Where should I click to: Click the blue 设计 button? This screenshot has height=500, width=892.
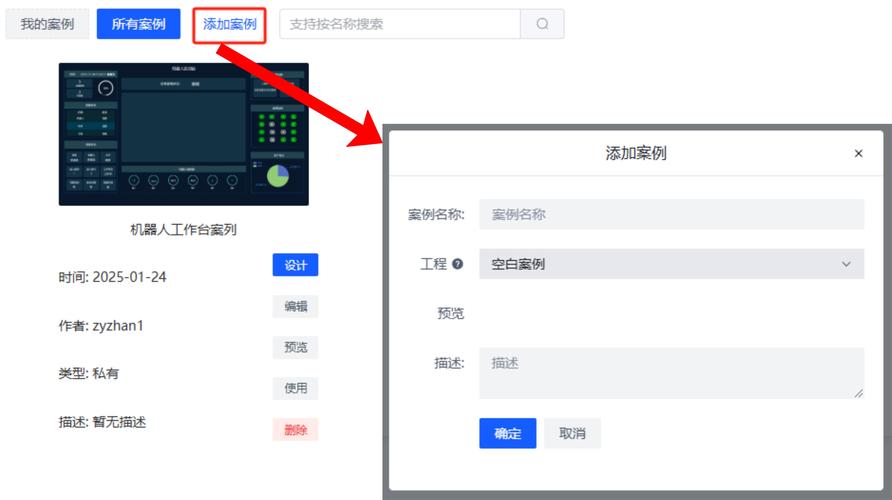coord(295,265)
